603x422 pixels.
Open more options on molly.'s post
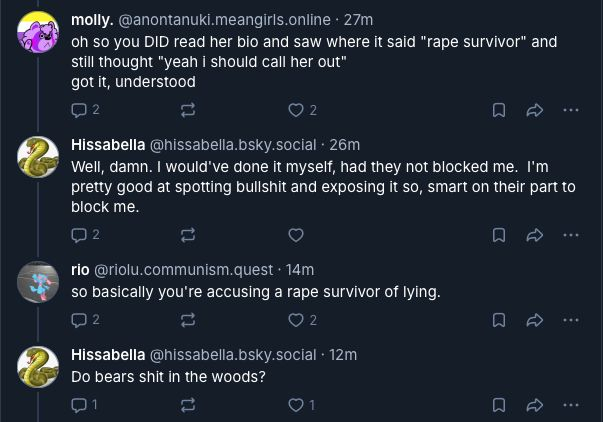click(x=570, y=110)
